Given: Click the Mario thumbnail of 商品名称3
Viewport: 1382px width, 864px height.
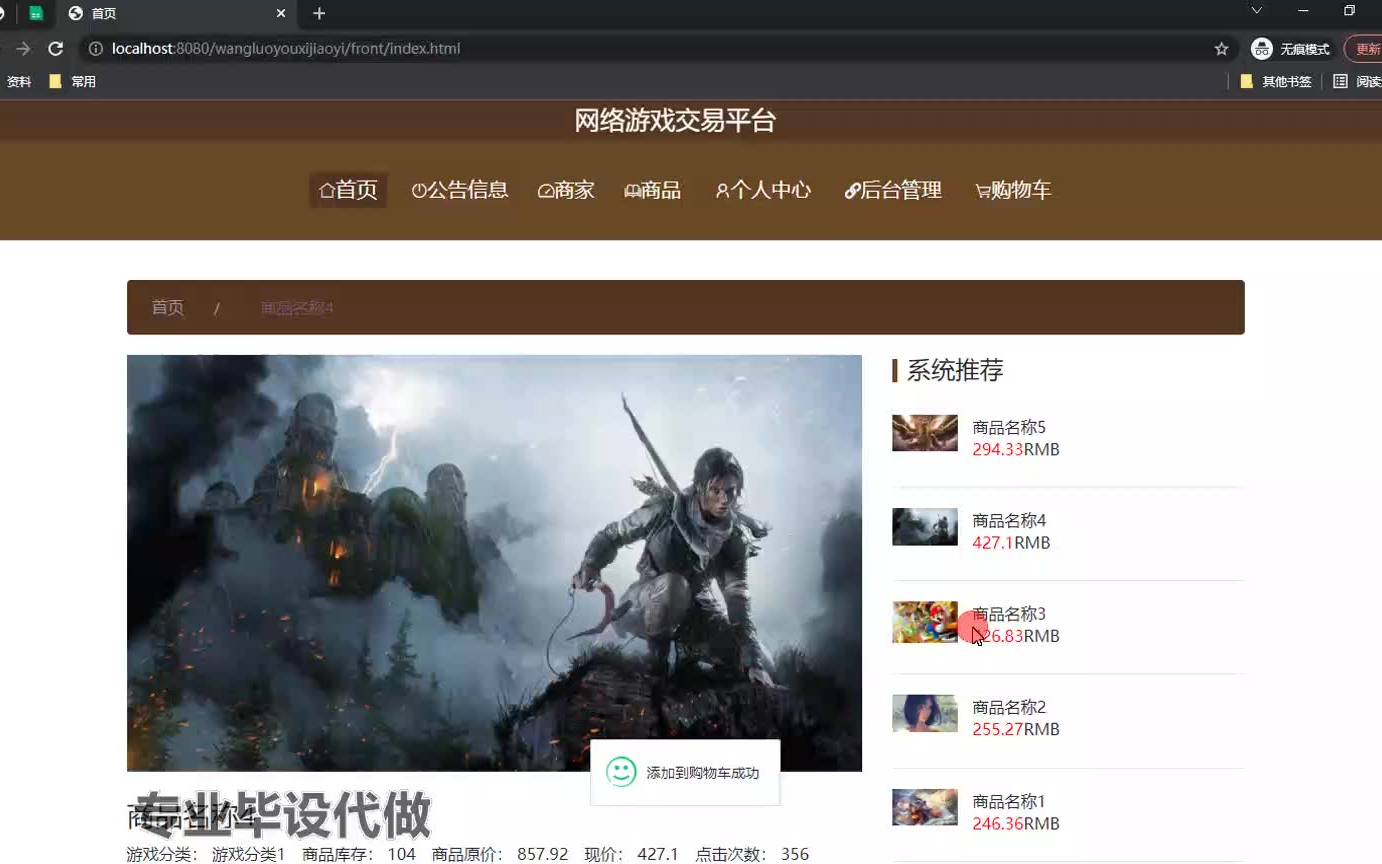Looking at the screenshot, I should click(925, 621).
